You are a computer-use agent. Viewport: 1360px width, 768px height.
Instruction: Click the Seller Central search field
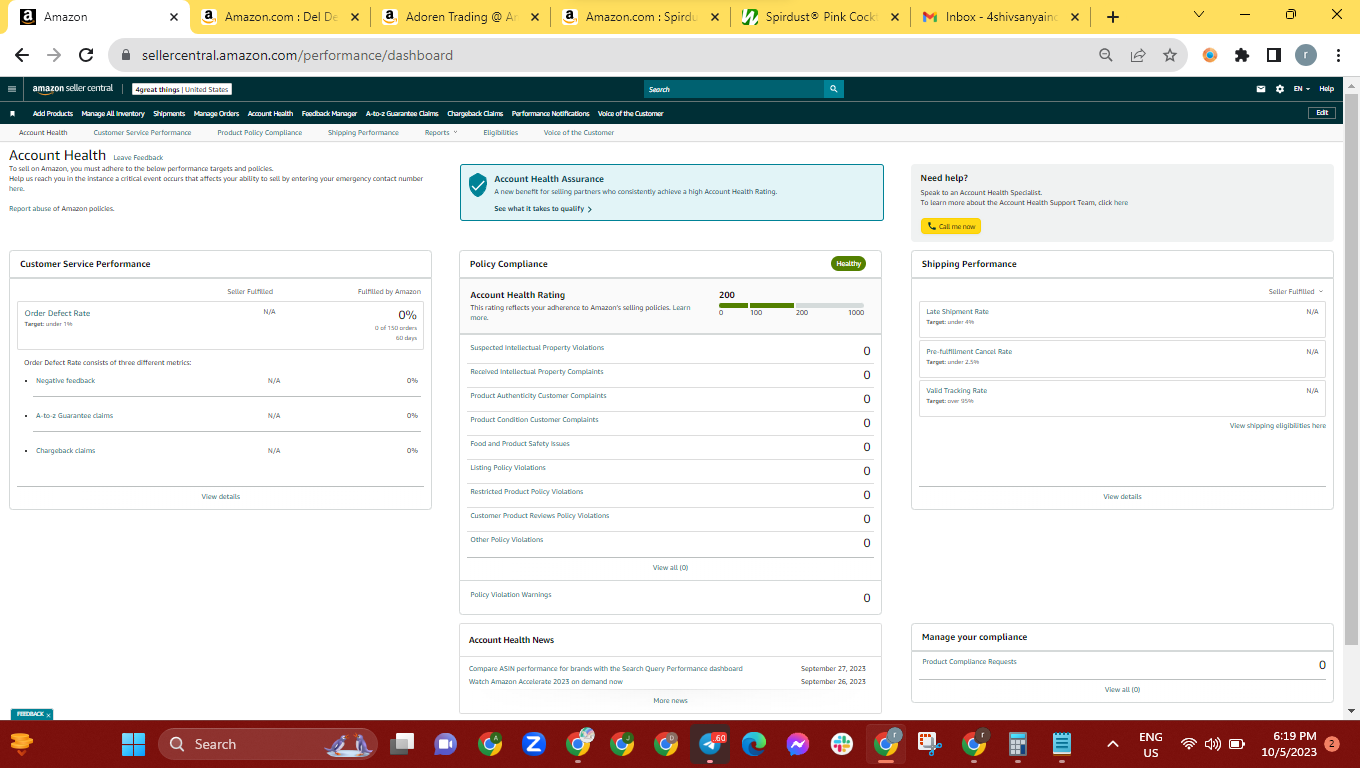[734, 89]
